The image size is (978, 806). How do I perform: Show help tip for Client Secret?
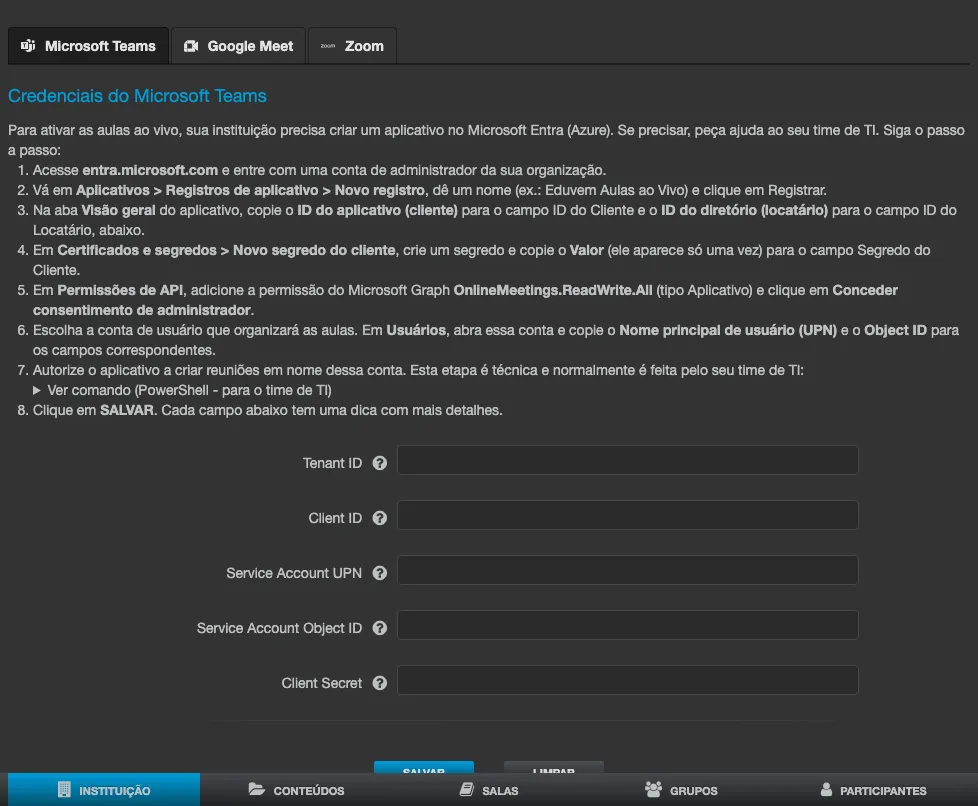point(380,683)
